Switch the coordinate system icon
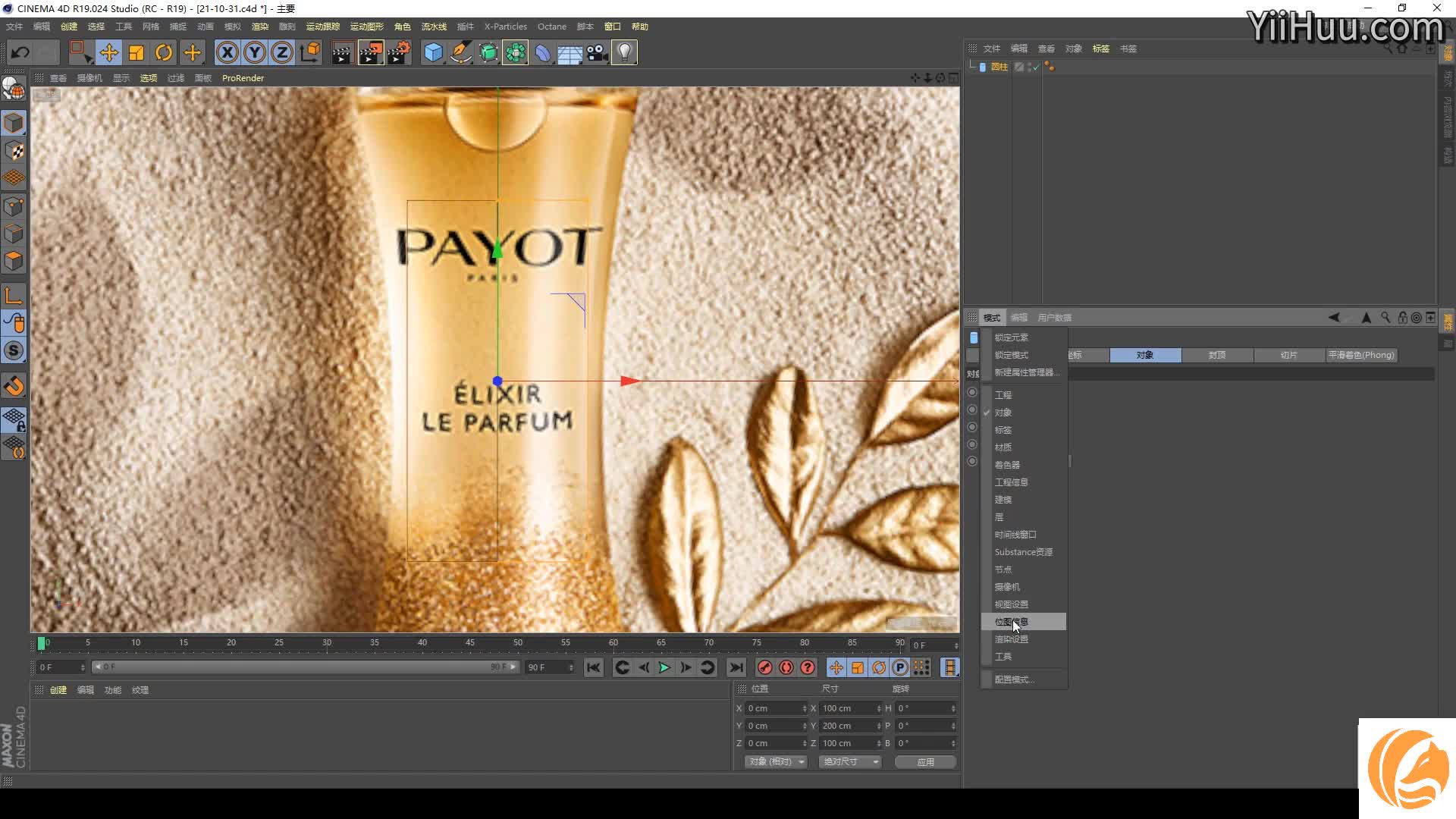1456x819 pixels. (x=310, y=52)
